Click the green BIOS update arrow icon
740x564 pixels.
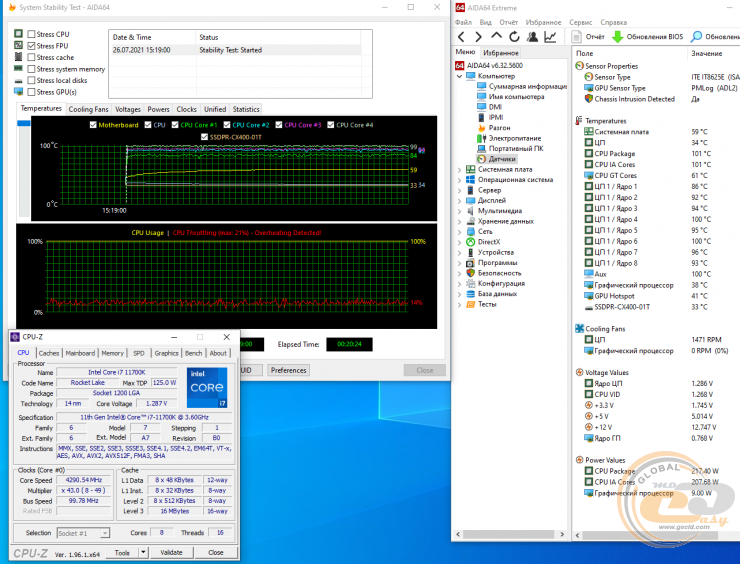coord(617,36)
